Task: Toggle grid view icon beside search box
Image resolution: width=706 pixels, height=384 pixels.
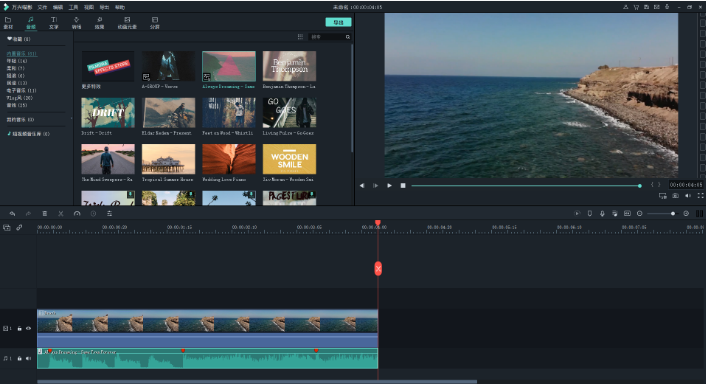Action: [x=300, y=37]
